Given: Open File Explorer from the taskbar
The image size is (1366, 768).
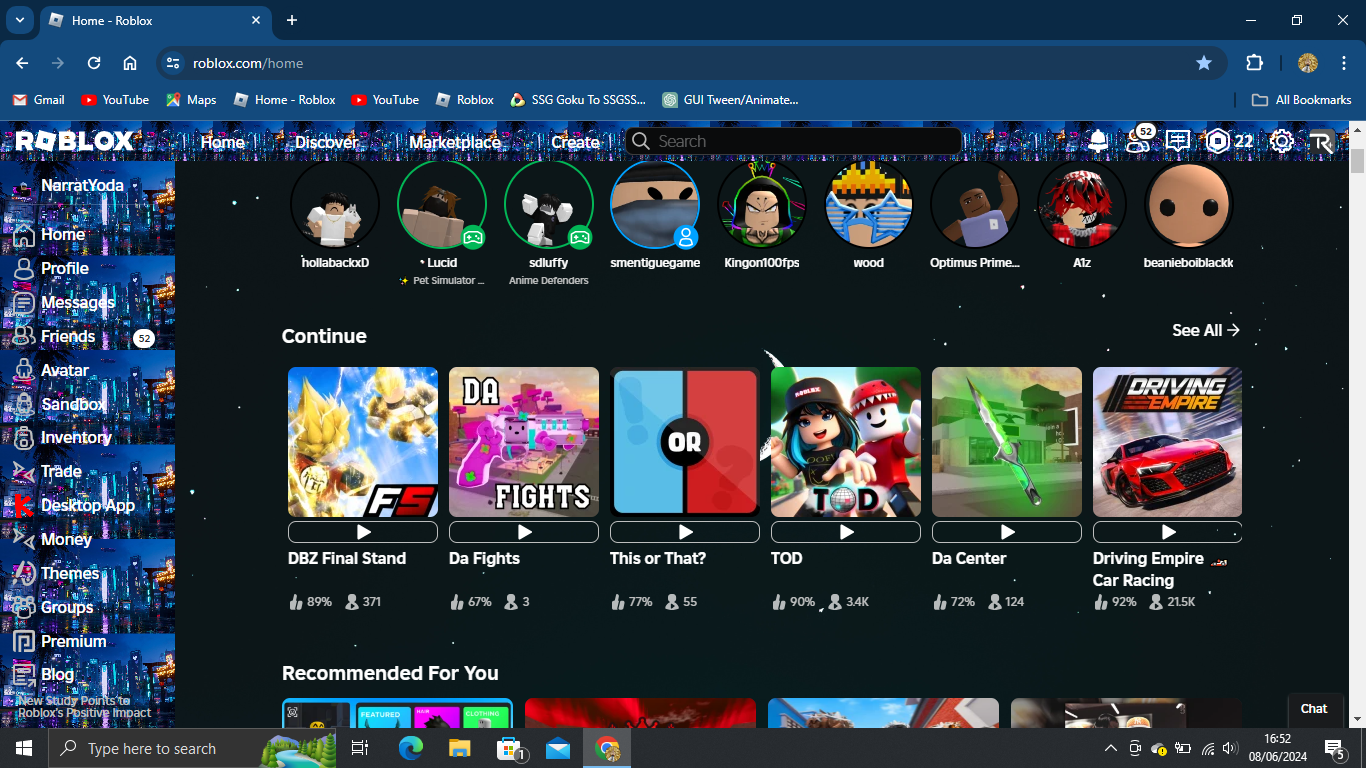Looking at the screenshot, I should 459,748.
